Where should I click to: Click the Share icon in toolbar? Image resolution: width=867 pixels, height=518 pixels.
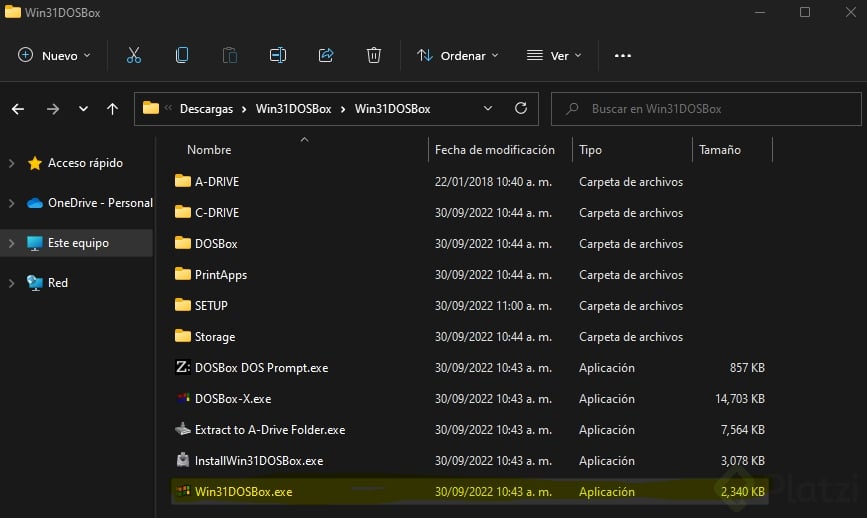coord(326,55)
